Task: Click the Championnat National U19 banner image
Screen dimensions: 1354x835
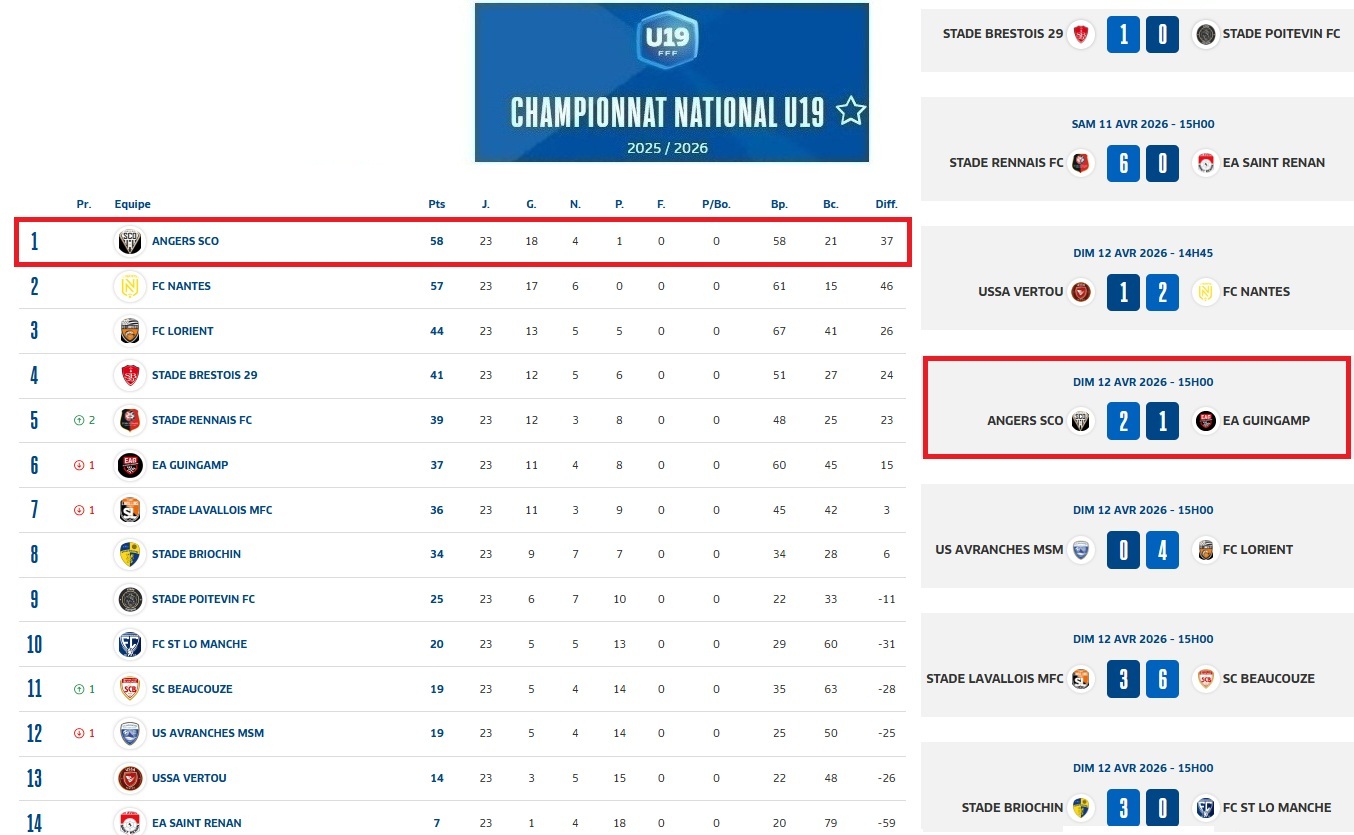Action: [671, 83]
